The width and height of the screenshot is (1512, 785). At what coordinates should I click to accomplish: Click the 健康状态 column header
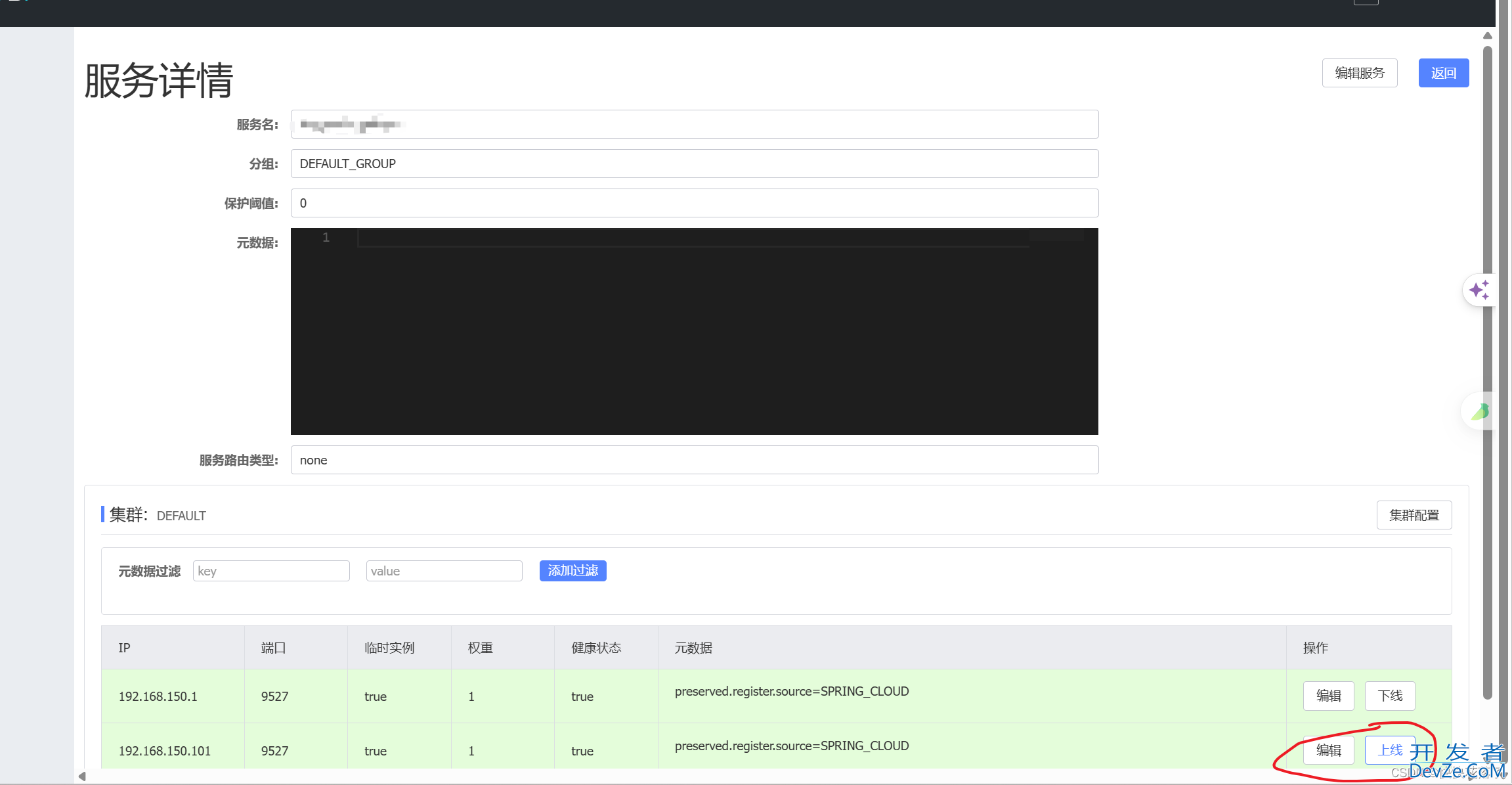tap(606, 648)
